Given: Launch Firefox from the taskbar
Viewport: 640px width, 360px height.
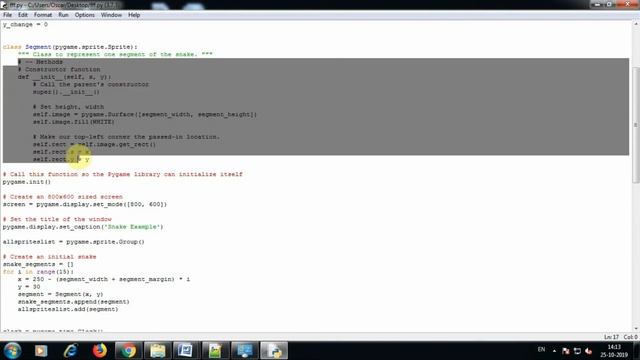Looking at the screenshot, I should pos(99,351).
